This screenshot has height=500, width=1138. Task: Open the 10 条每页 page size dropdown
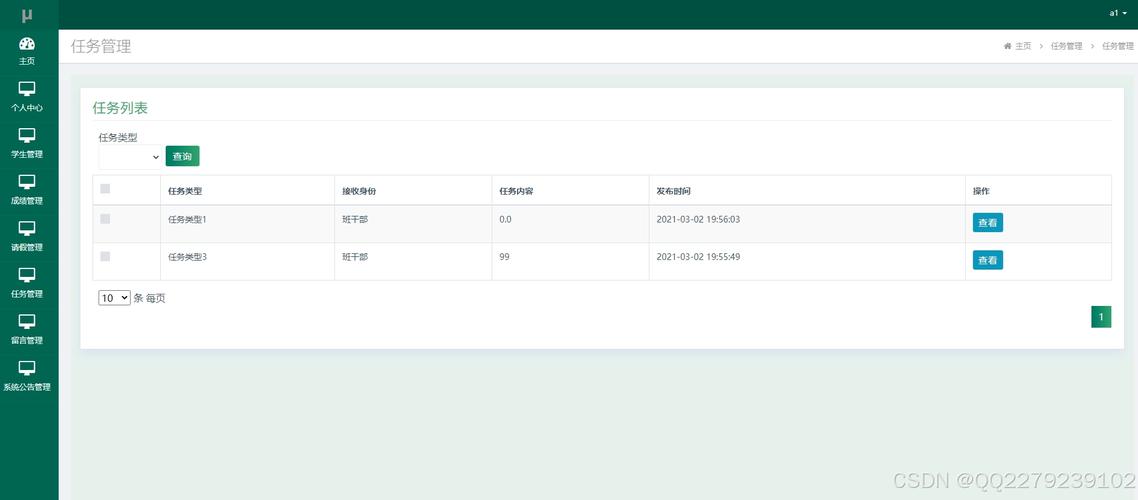click(114, 298)
